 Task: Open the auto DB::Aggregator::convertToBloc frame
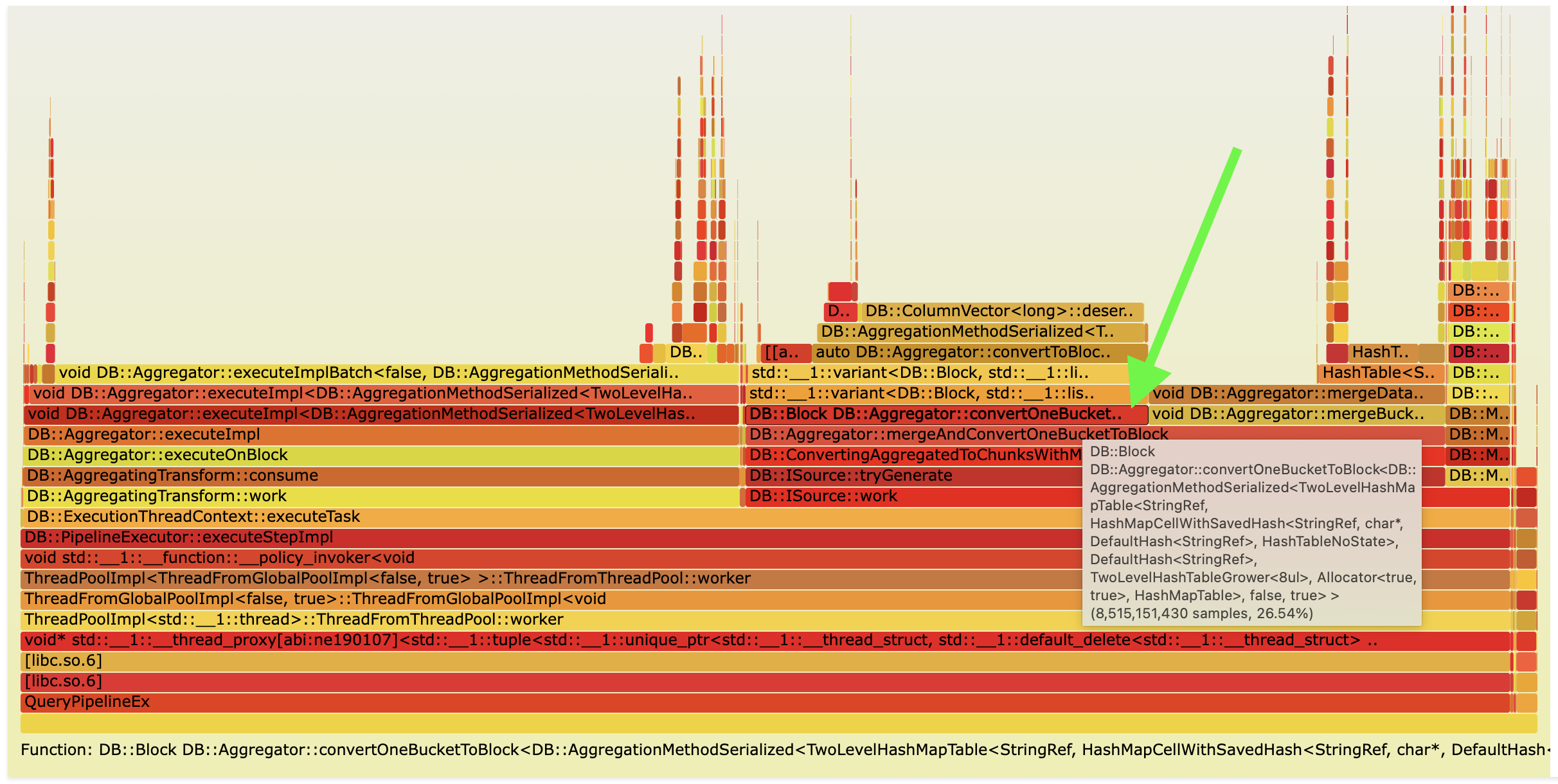coord(964,352)
